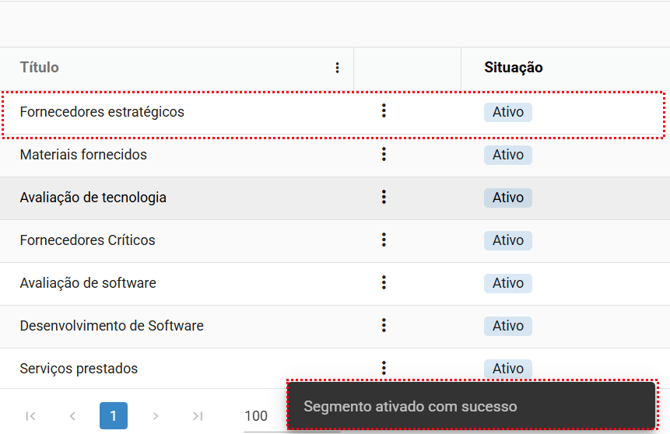Open Título column options menu
The width and height of the screenshot is (670, 434).
coord(337,68)
